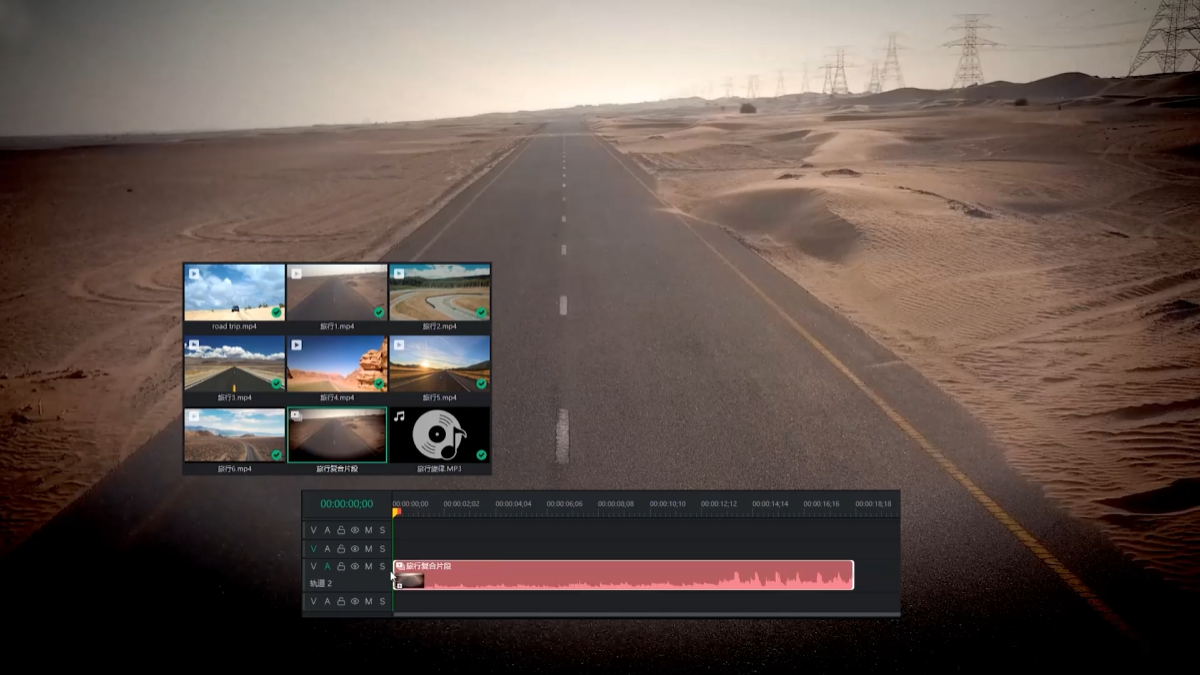The width and height of the screenshot is (1200, 675).
Task: Select the 旅行複合片段 clip on the timeline
Action: click(x=623, y=575)
